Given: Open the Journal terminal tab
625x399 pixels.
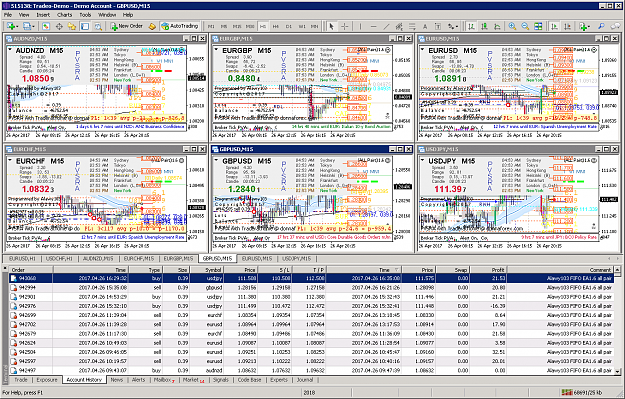Looking at the screenshot, I should tap(305, 380).
